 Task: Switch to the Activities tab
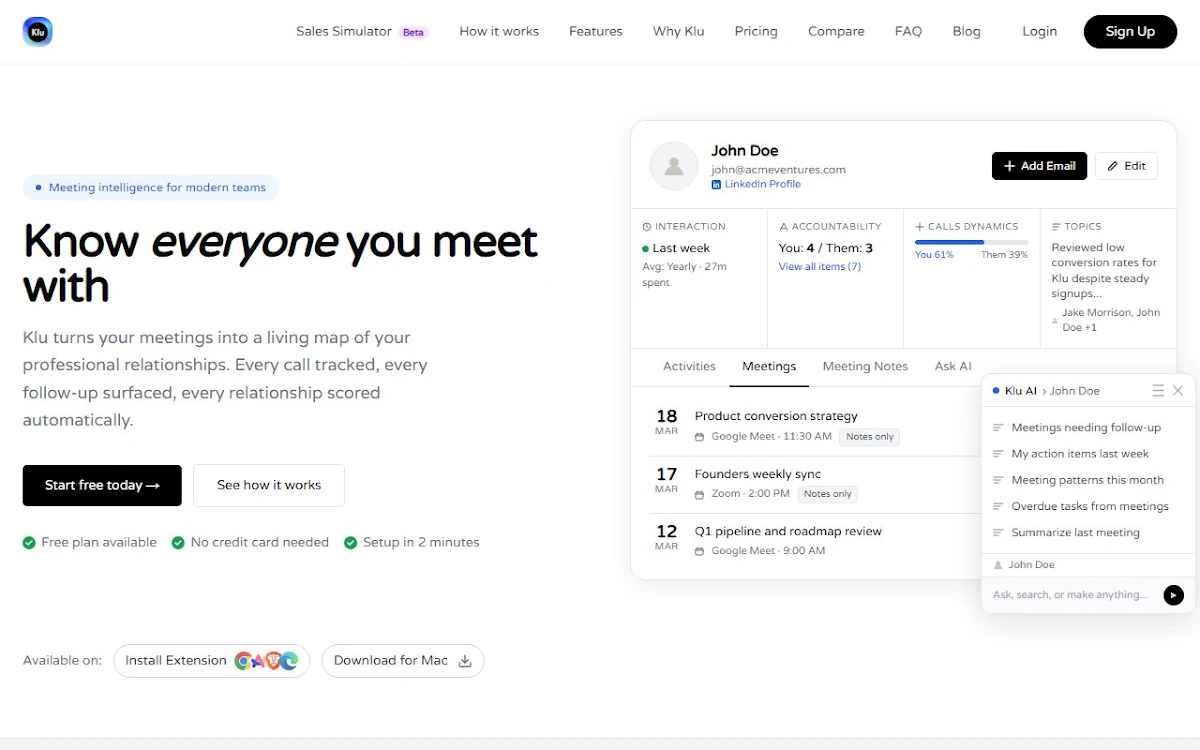click(x=689, y=367)
